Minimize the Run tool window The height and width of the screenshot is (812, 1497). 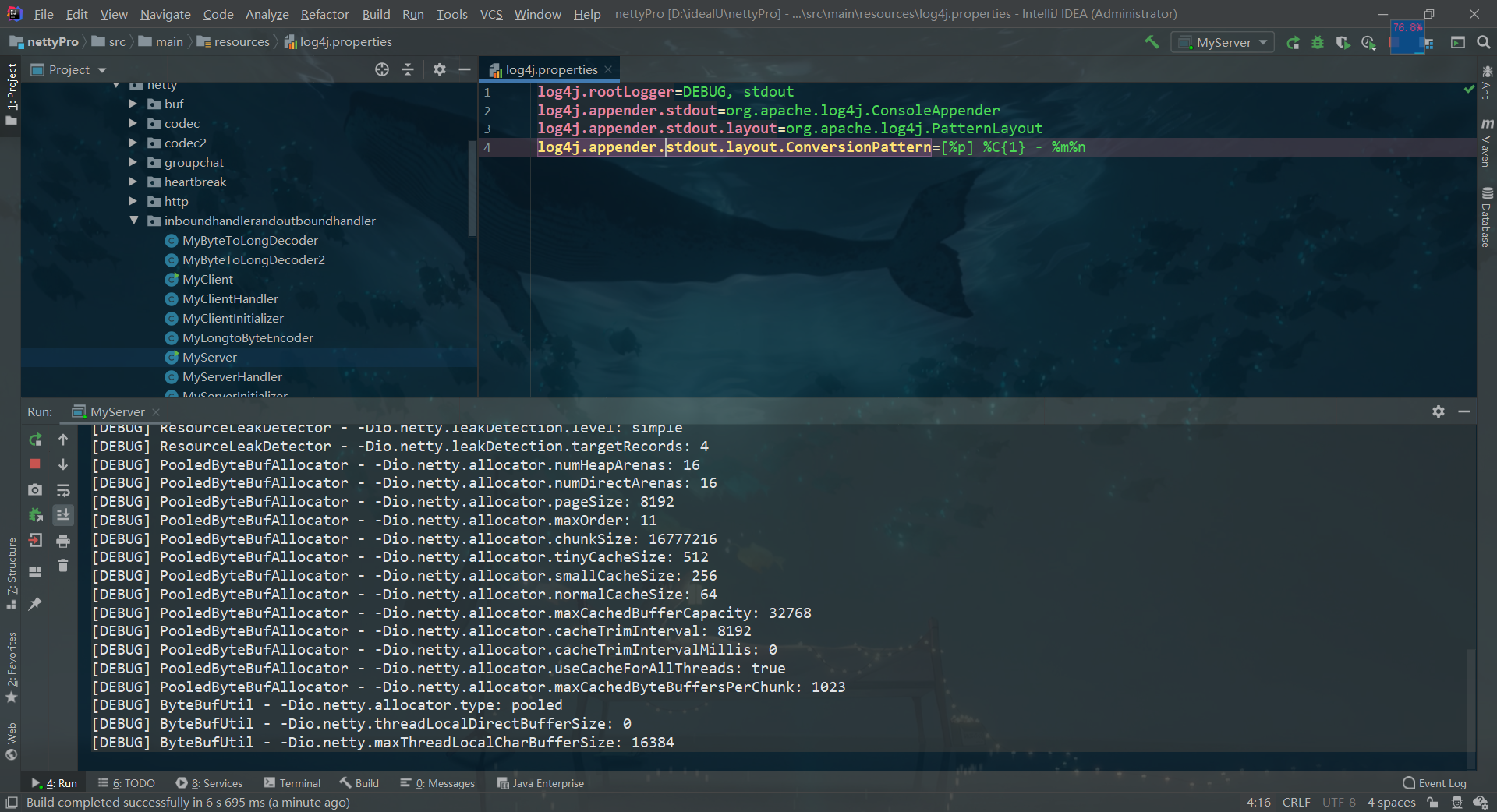tap(1464, 411)
